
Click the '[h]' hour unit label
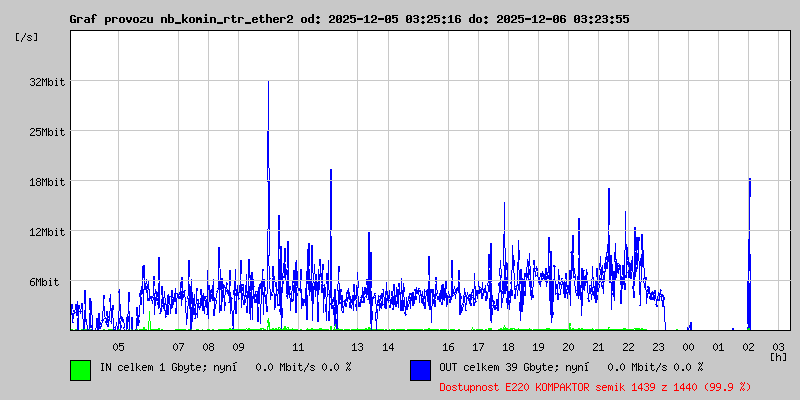click(778, 357)
